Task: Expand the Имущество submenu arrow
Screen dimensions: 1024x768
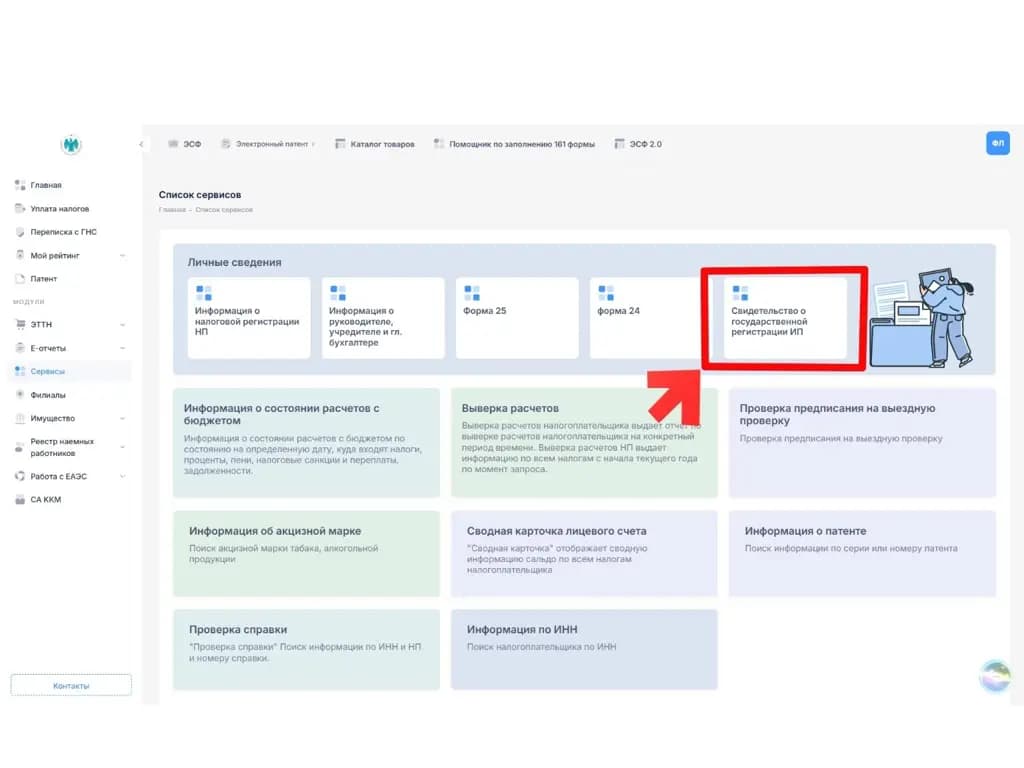Action: point(123,419)
